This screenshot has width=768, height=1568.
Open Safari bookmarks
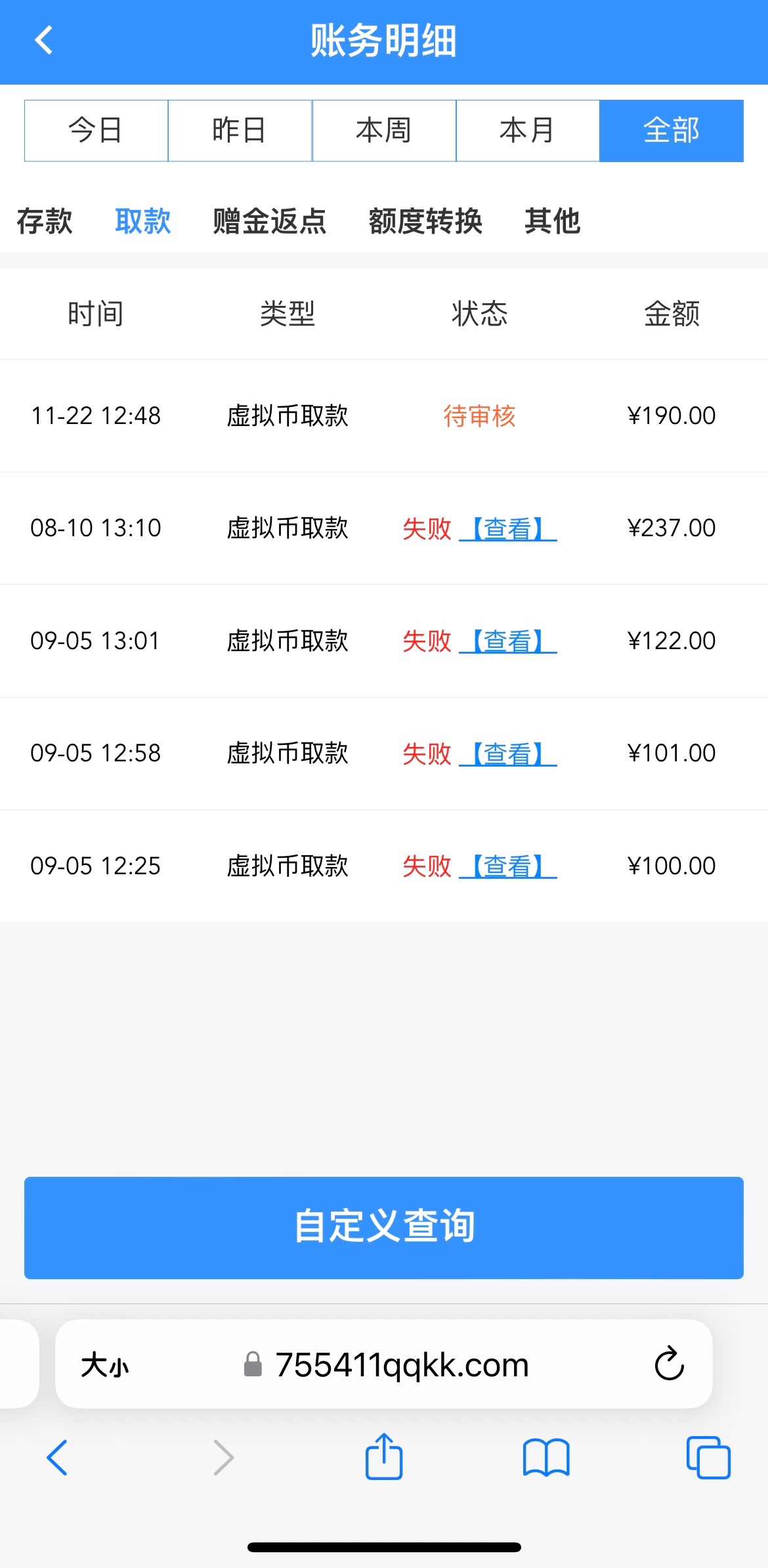click(x=546, y=1457)
